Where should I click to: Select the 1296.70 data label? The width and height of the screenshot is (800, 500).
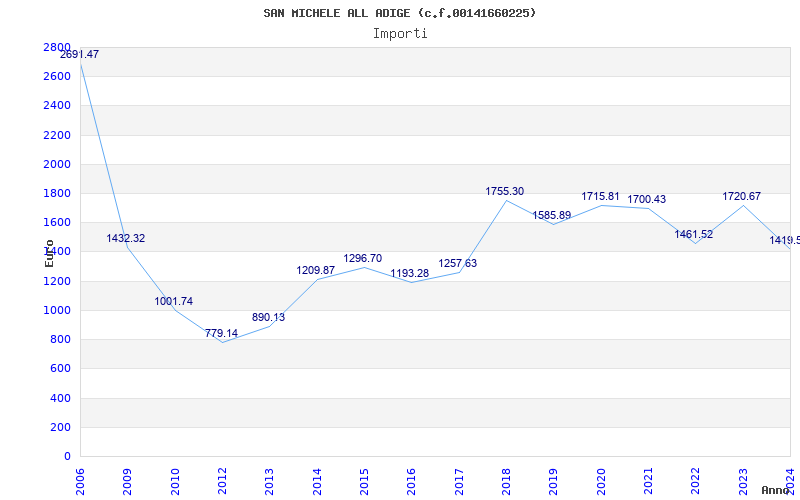tap(363, 258)
